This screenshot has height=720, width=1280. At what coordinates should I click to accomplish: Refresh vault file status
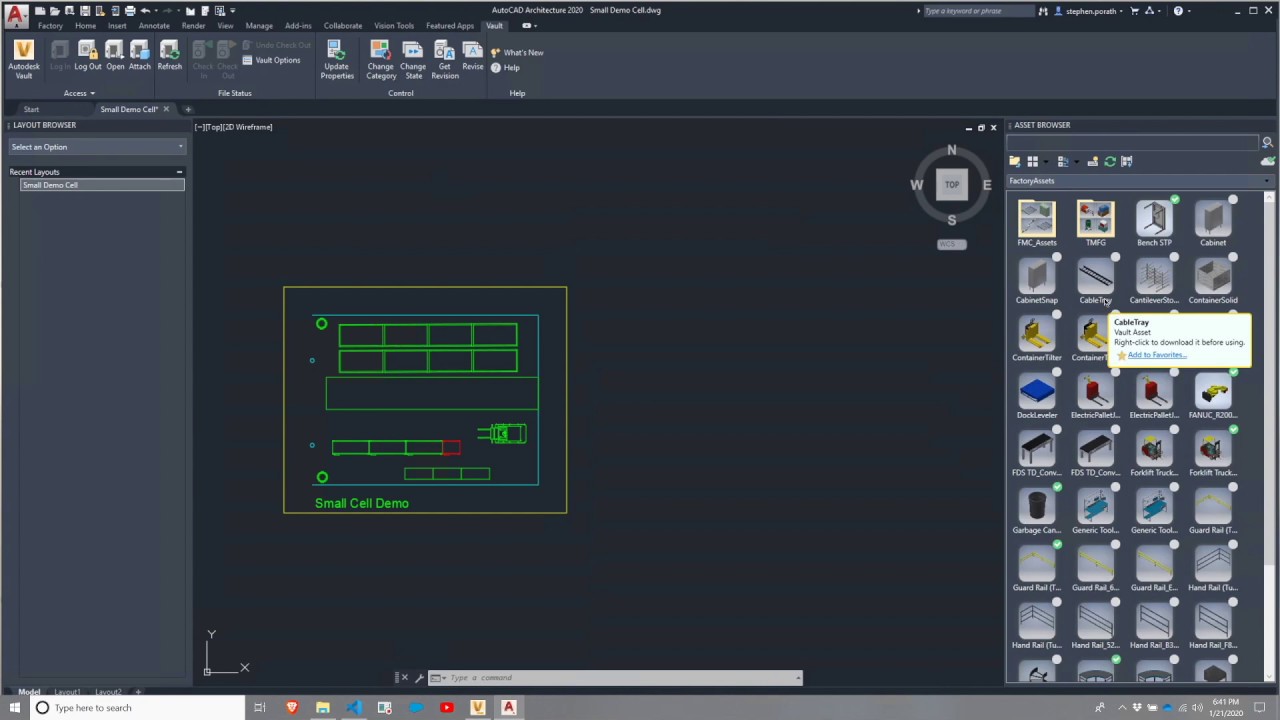(x=169, y=56)
